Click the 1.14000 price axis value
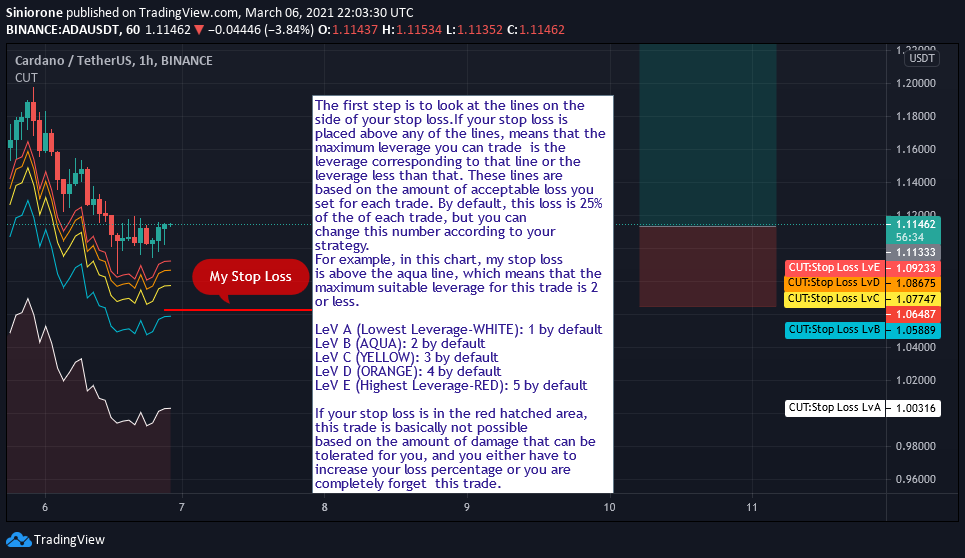 (x=916, y=182)
